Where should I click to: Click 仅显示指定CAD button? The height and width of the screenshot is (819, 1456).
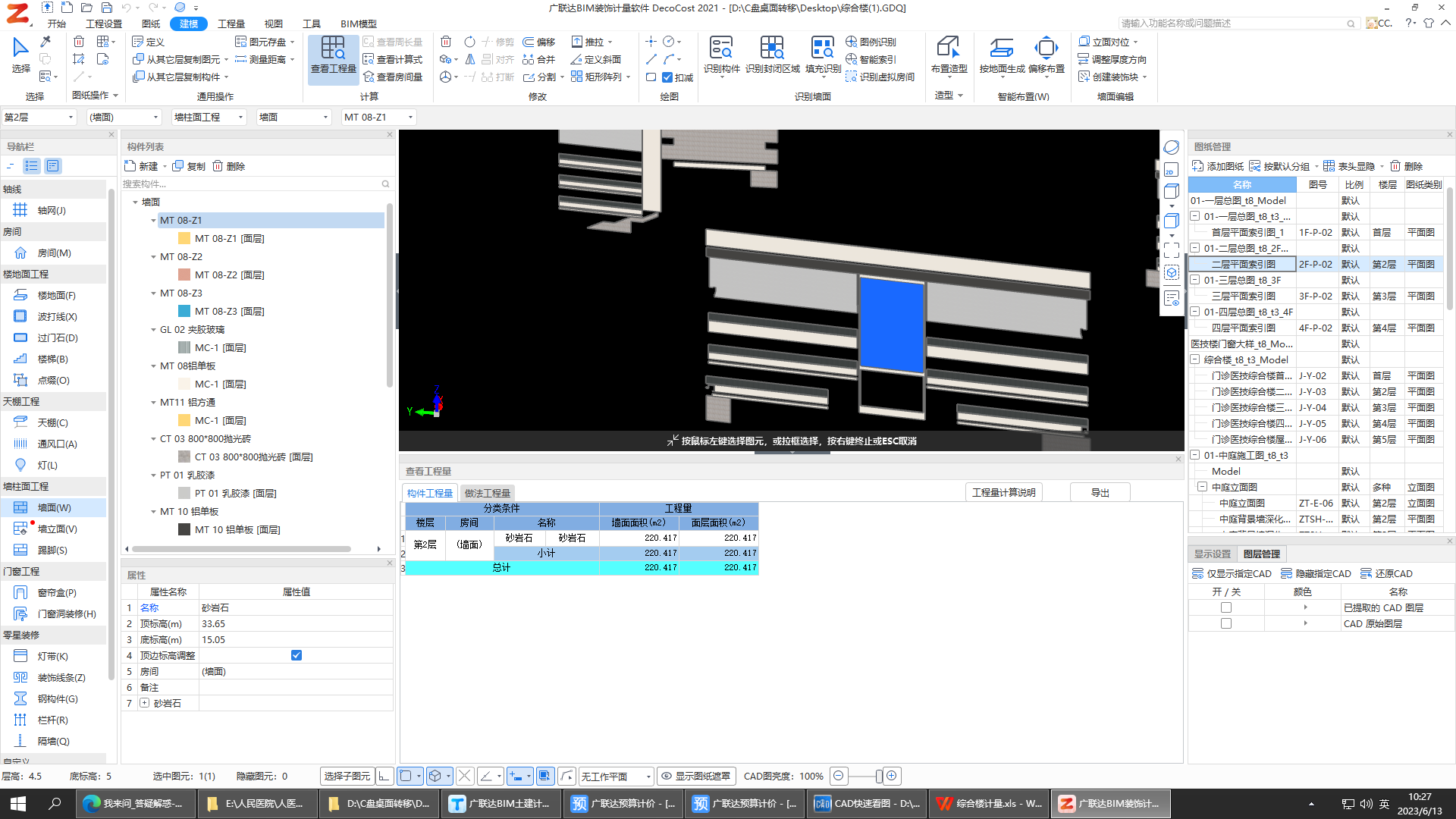[x=1232, y=573]
